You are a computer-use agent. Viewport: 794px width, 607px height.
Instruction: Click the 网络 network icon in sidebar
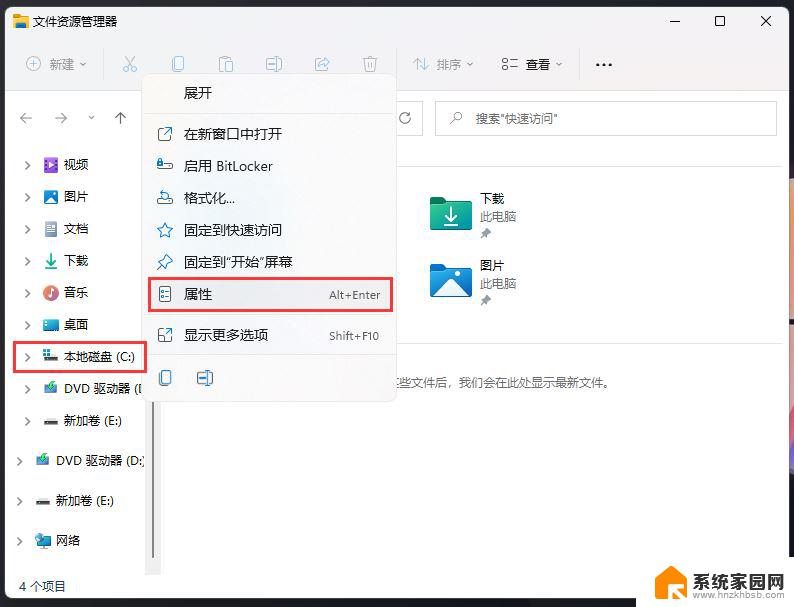tap(43, 541)
